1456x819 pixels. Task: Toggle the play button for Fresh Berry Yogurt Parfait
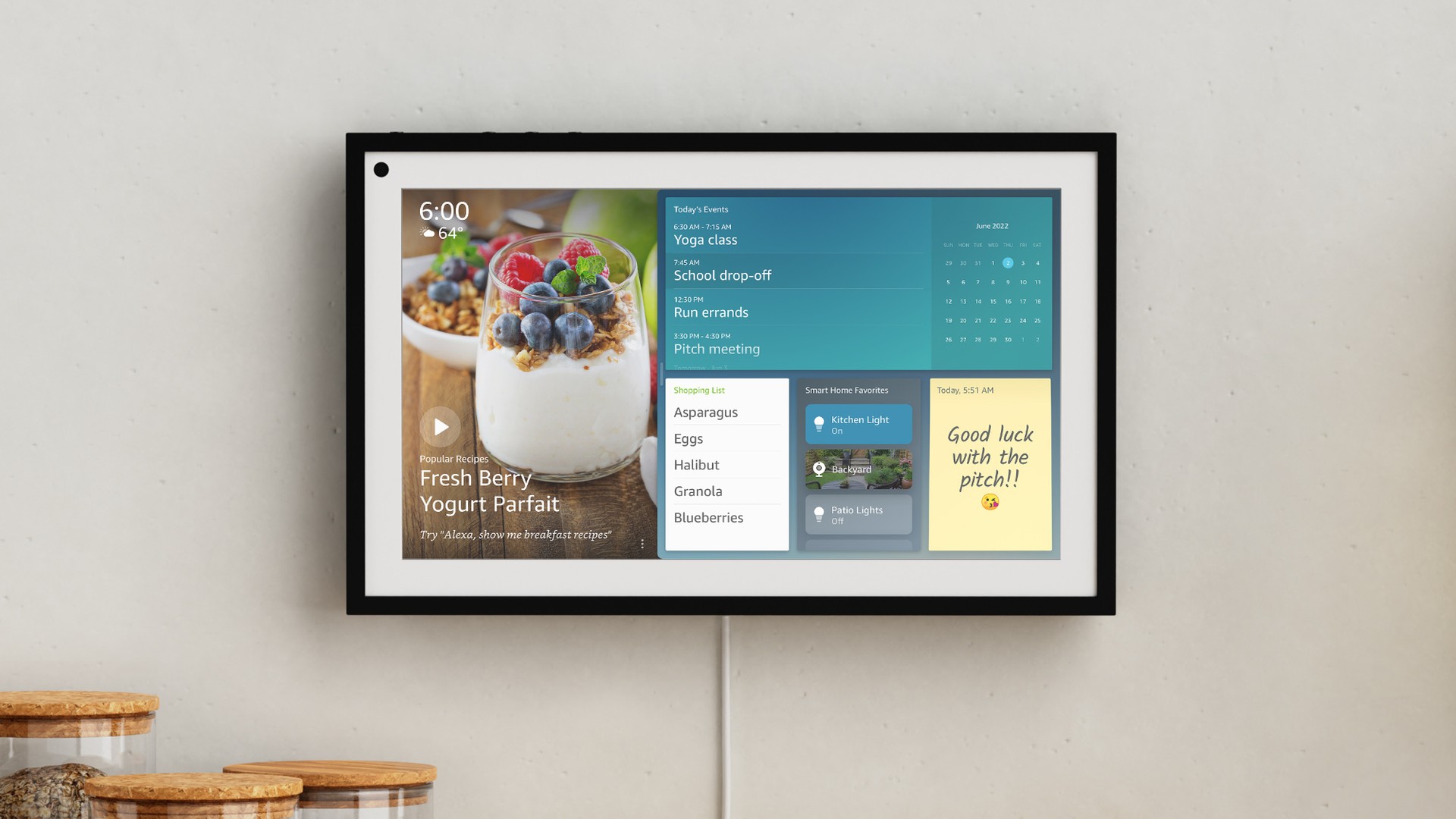(440, 426)
